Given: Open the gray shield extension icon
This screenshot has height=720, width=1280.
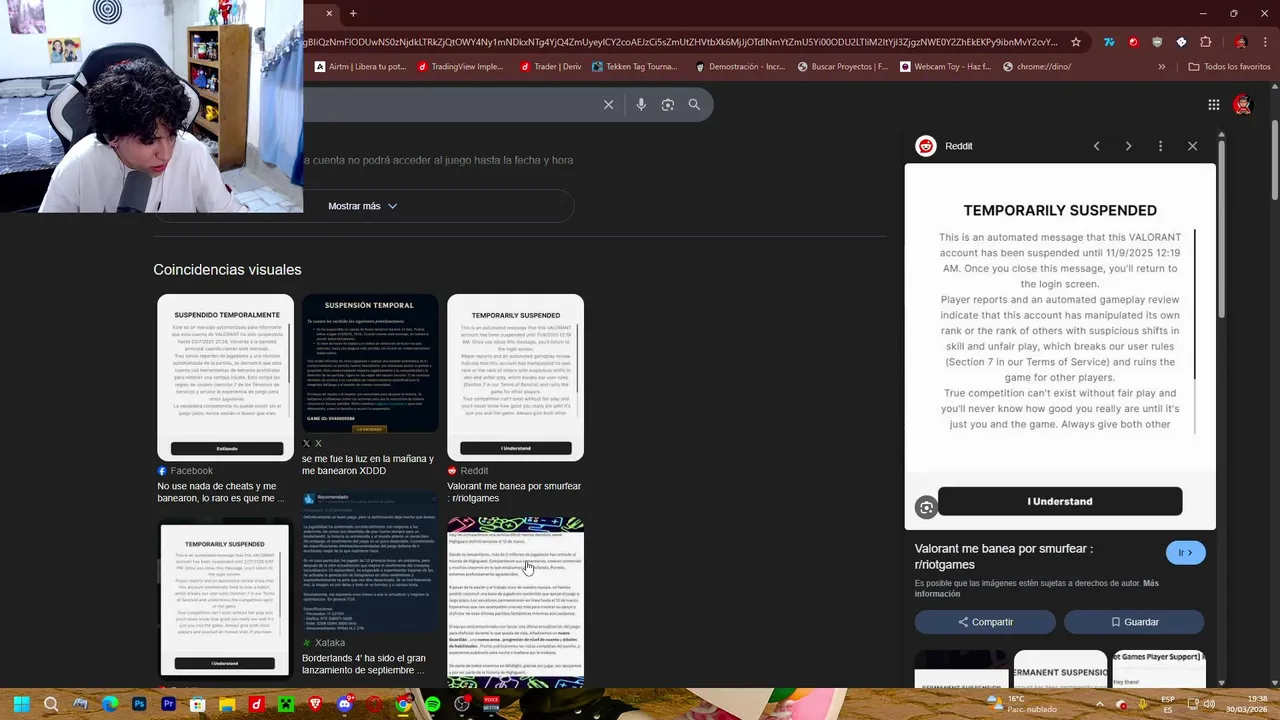Looking at the screenshot, I should click(x=1157, y=42).
